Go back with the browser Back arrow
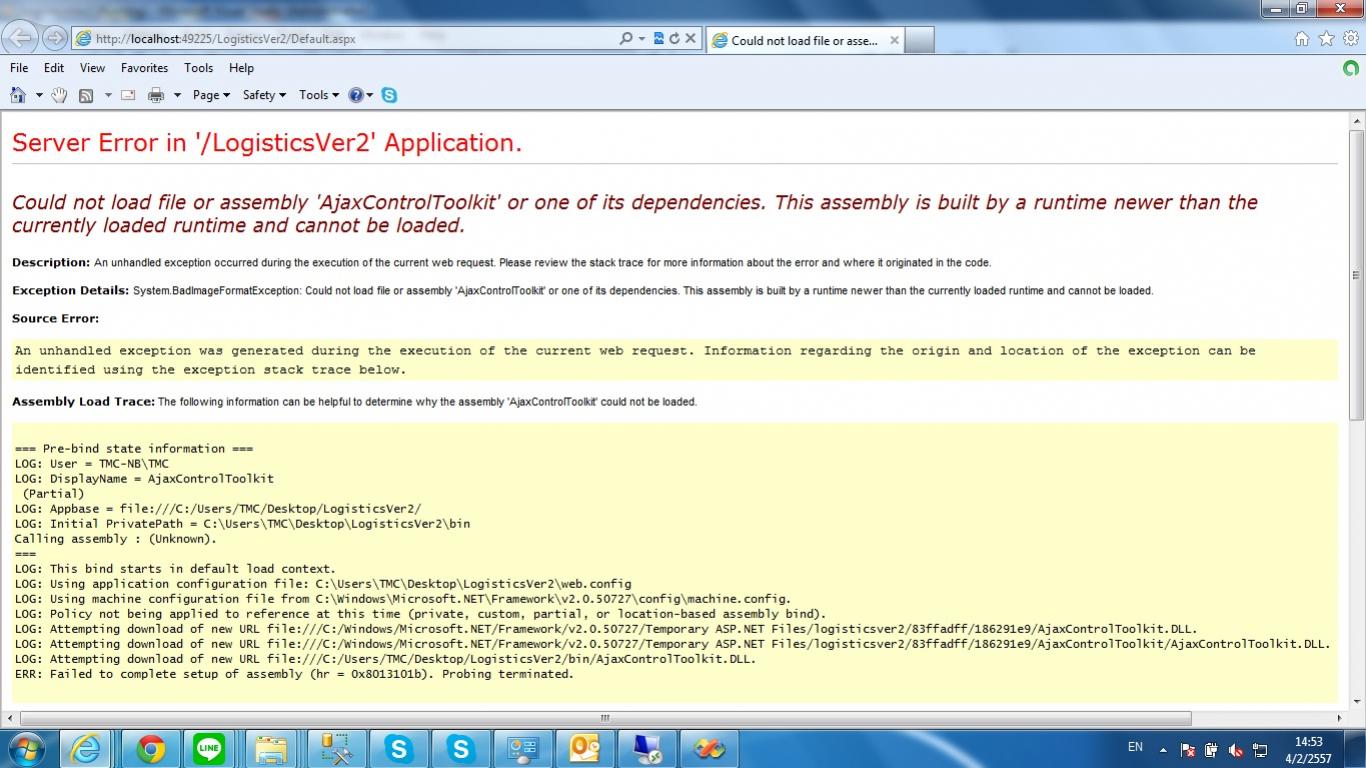Image resolution: width=1366 pixels, height=768 pixels. 21,38
